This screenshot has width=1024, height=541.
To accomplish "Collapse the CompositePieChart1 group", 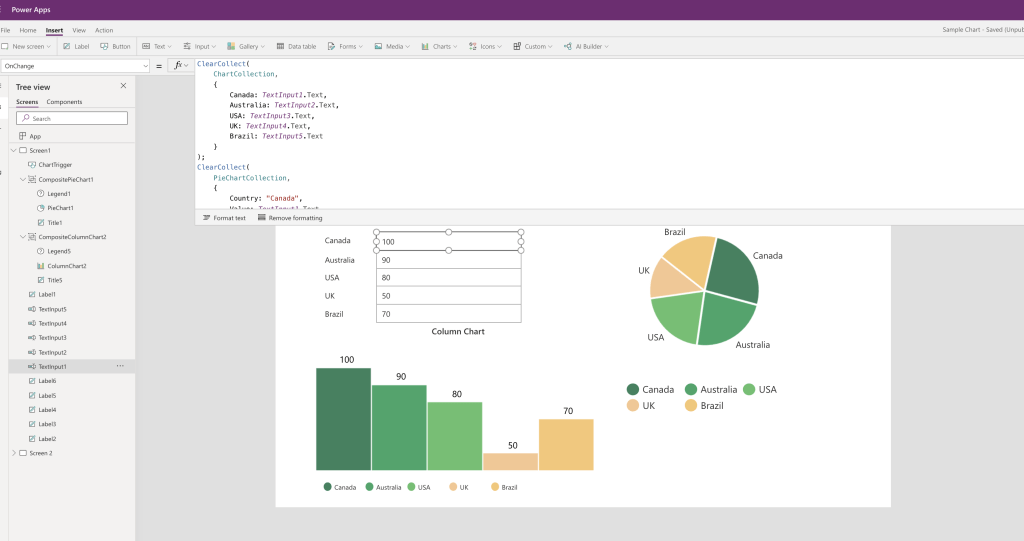I will point(22,179).
